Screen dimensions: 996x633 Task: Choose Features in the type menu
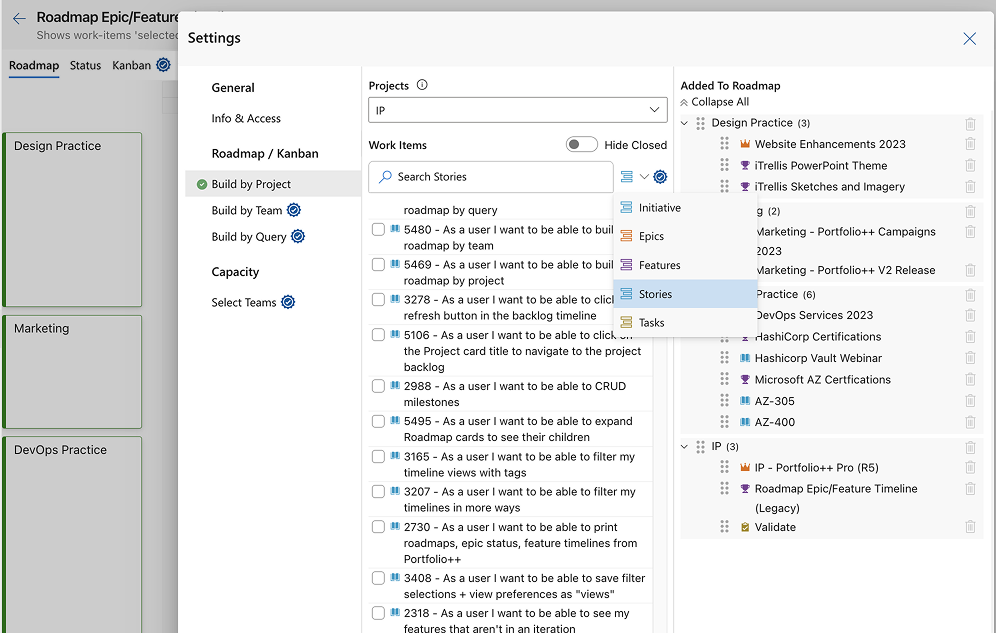point(659,265)
